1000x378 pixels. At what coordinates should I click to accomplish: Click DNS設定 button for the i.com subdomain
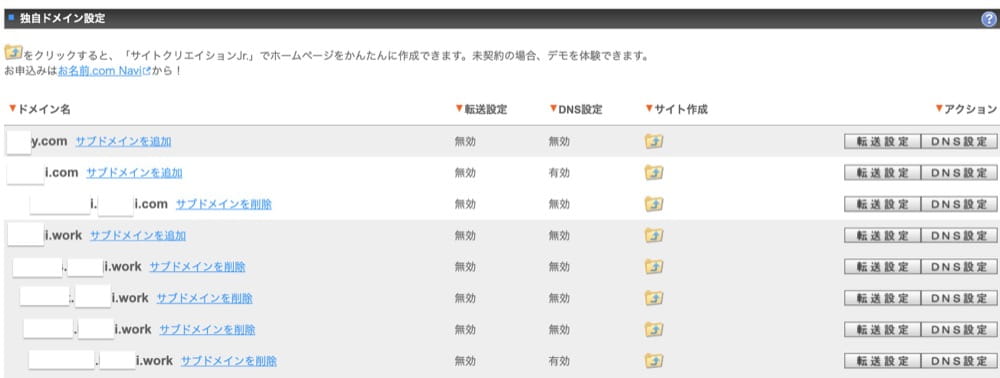coord(959,204)
